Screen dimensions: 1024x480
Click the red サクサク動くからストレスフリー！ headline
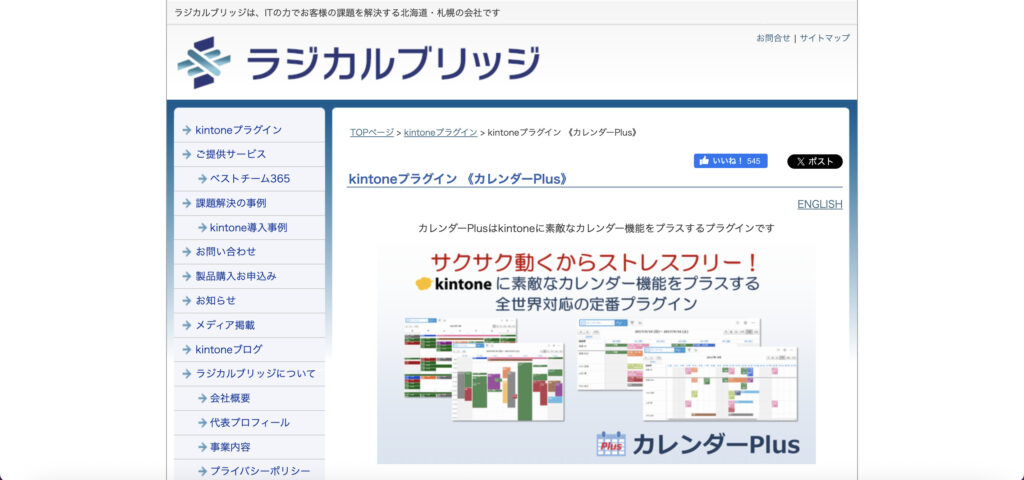point(594,263)
